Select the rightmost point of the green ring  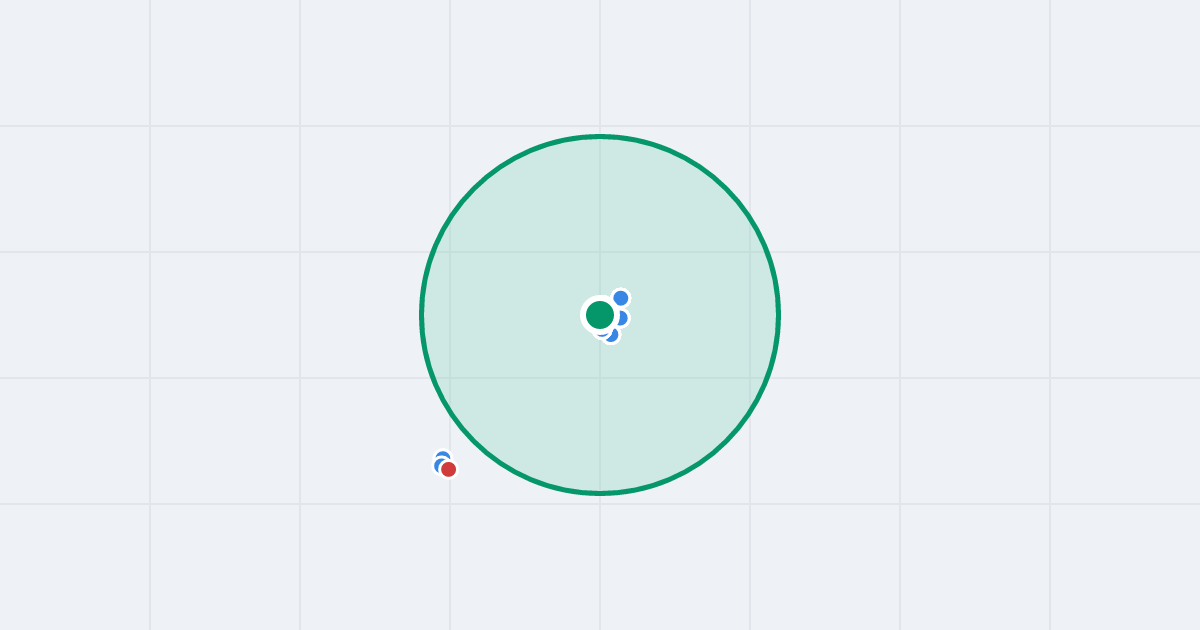pyautogui.click(x=778, y=315)
